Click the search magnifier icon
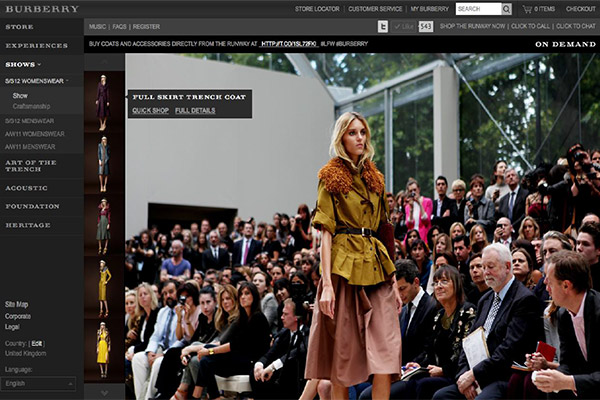 click(506, 9)
